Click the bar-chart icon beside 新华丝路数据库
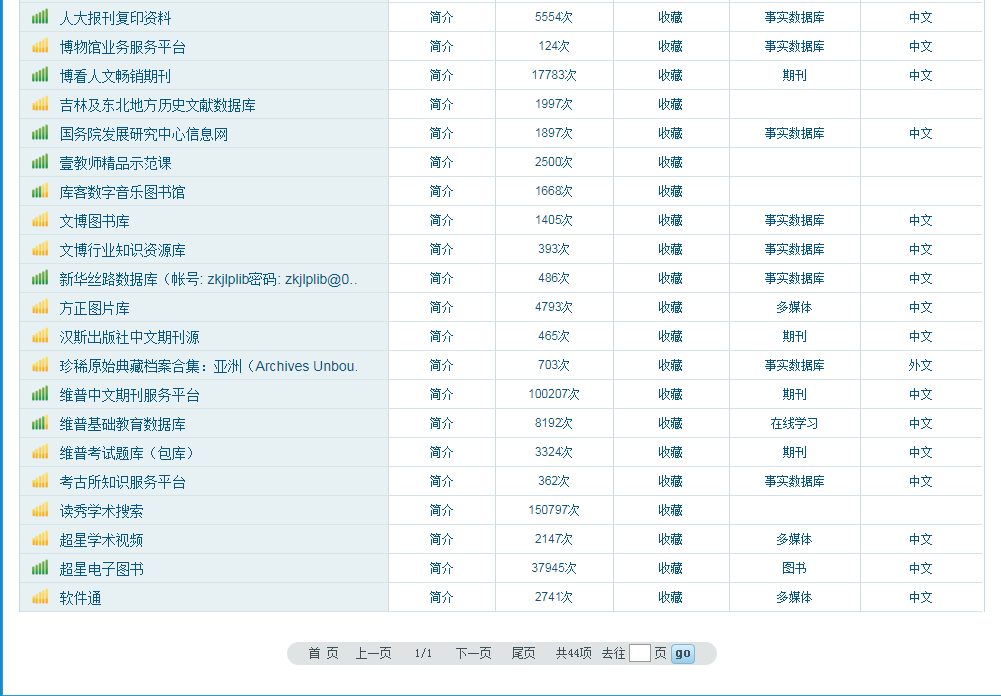This screenshot has height=696, width=1001. coord(40,278)
